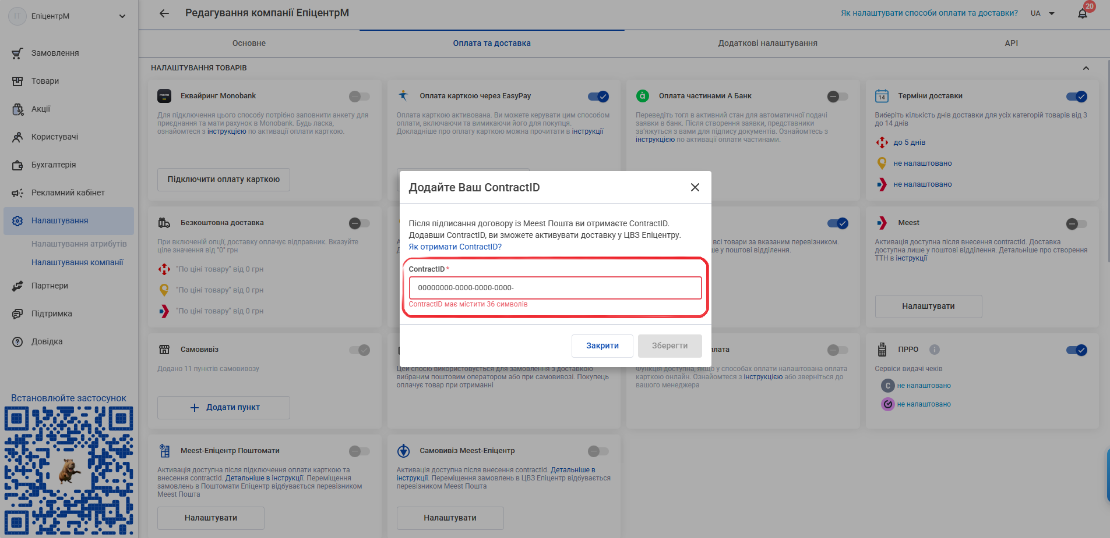Open Налаштування компанії submenu item
The image size is (1110, 538).
click(77, 262)
